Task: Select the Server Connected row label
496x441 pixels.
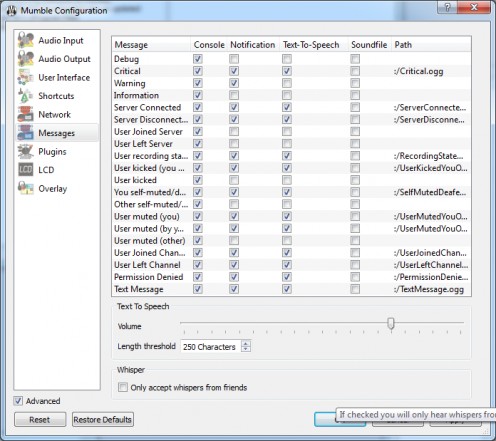Action: point(147,108)
